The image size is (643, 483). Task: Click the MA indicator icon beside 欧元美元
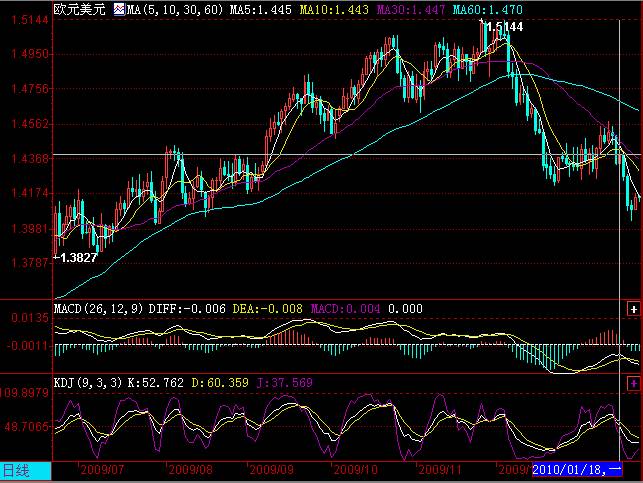coord(119,9)
